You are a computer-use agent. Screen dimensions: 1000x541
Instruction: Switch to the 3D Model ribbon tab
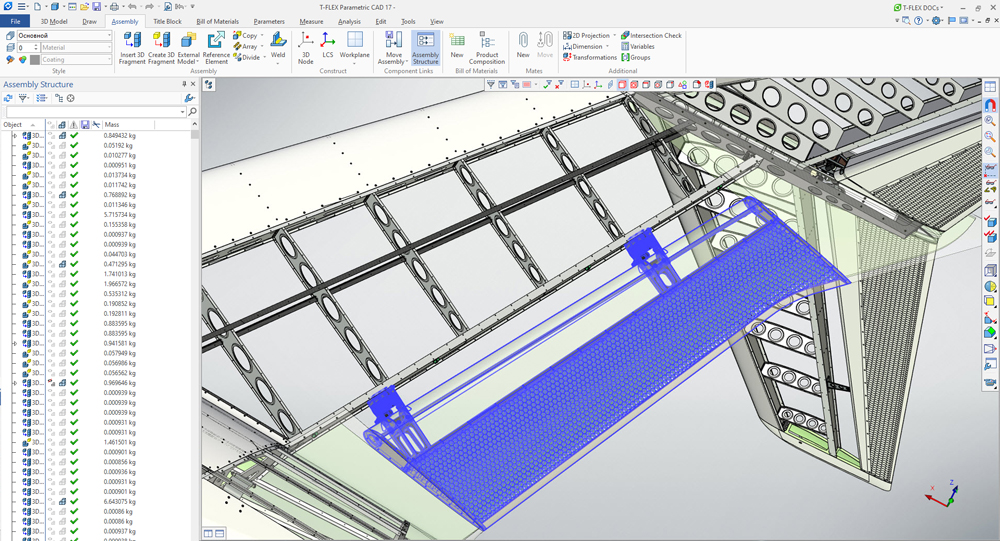(x=54, y=21)
